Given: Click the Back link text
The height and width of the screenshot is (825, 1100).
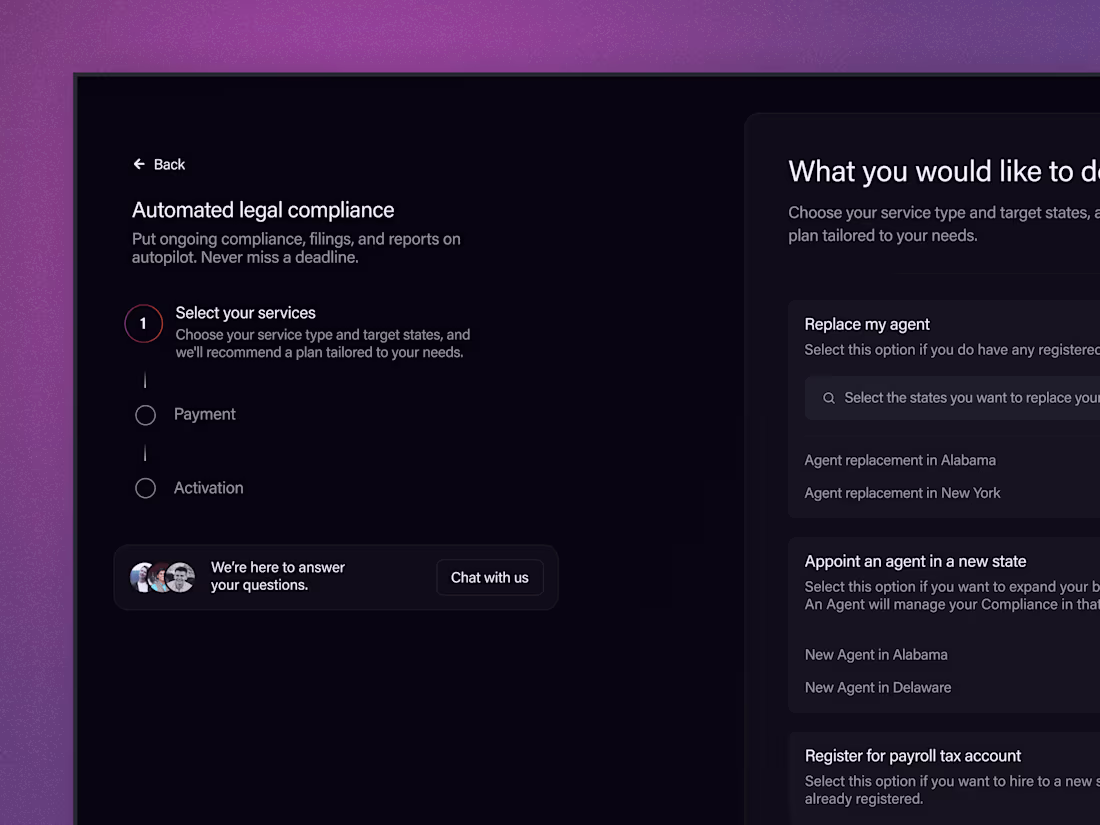Looking at the screenshot, I should pyautogui.click(x=169, y=164).
